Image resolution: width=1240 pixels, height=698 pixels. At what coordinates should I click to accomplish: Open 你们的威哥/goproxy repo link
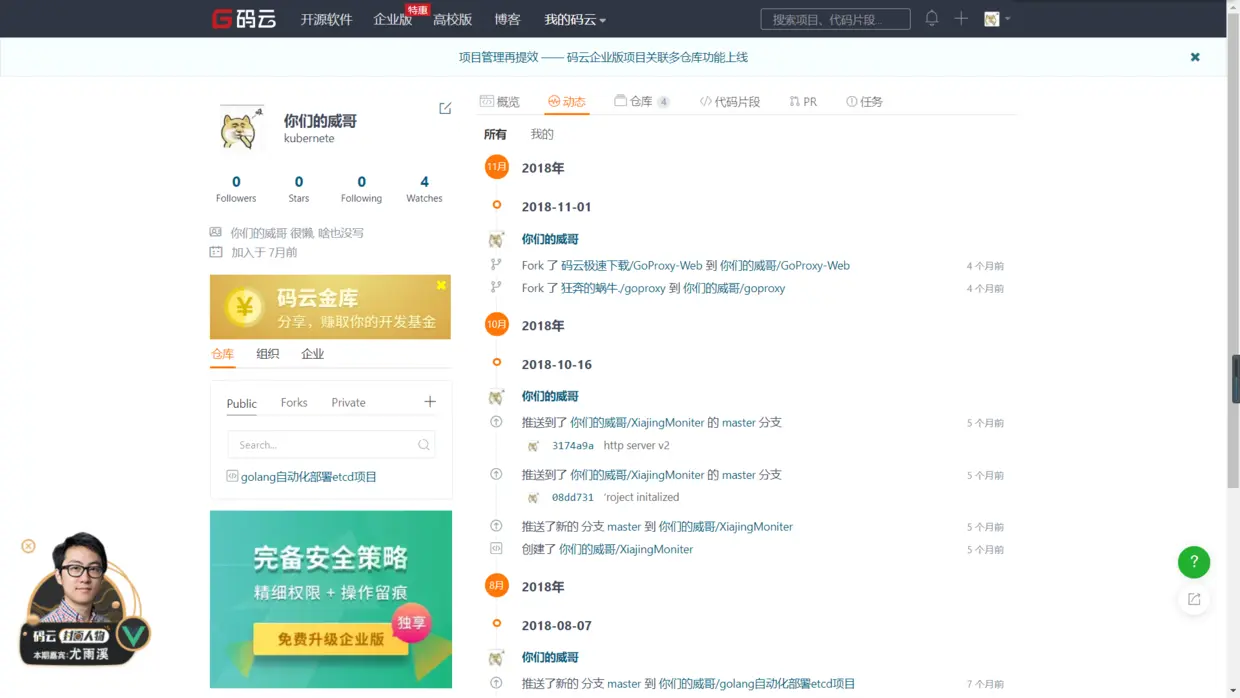click(734, 288)
